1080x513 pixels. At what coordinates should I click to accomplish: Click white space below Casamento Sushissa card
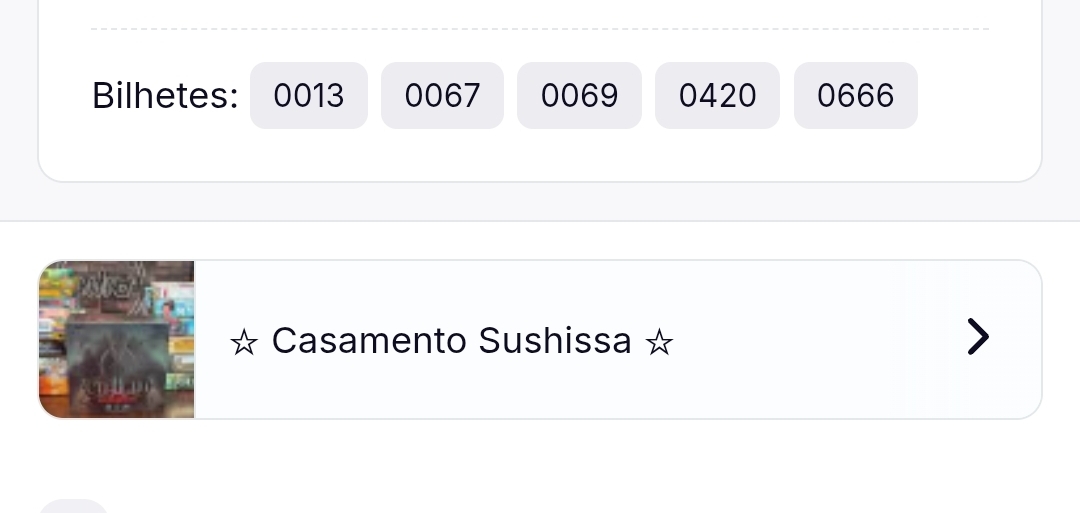(x=540, y=460)
